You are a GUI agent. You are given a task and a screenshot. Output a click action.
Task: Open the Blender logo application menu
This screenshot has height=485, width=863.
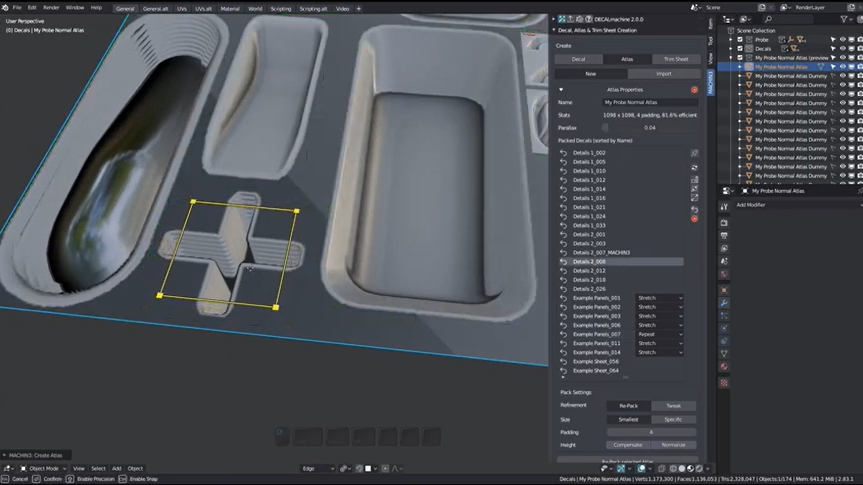6,8
